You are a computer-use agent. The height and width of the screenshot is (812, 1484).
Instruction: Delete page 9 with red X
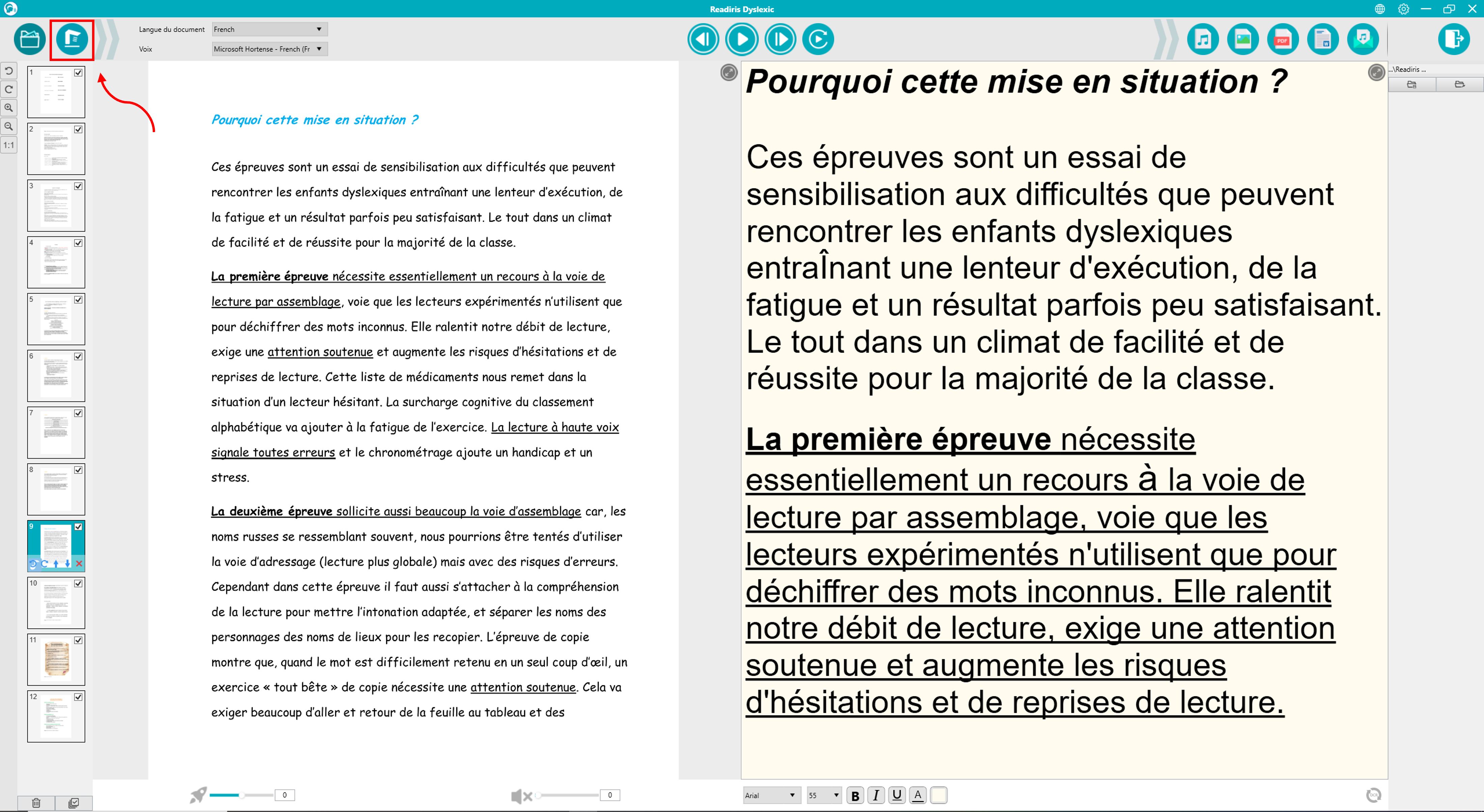pyautogui.click(x=80, y=564)
